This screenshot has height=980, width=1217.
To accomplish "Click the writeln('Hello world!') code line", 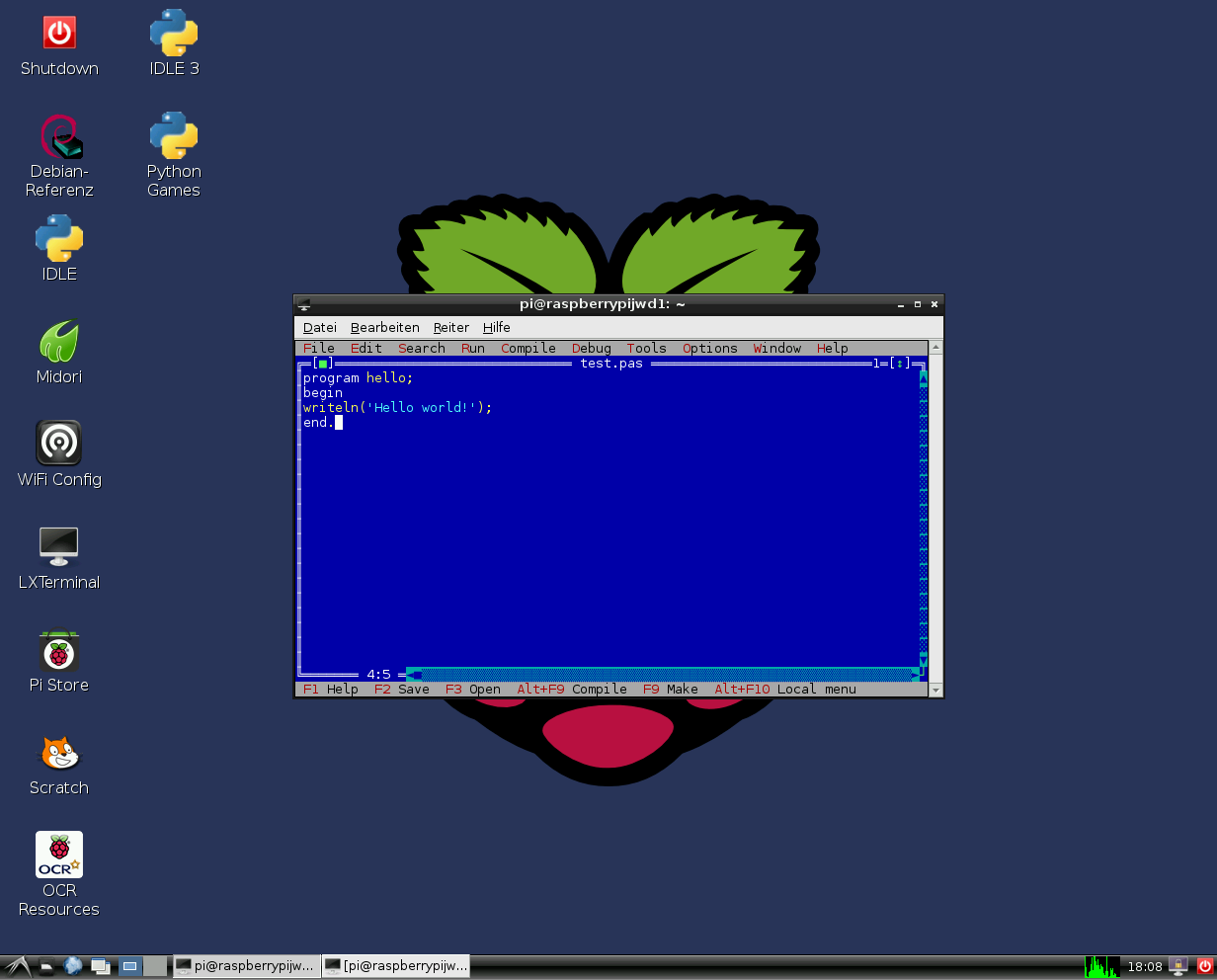I will (398, 408).
